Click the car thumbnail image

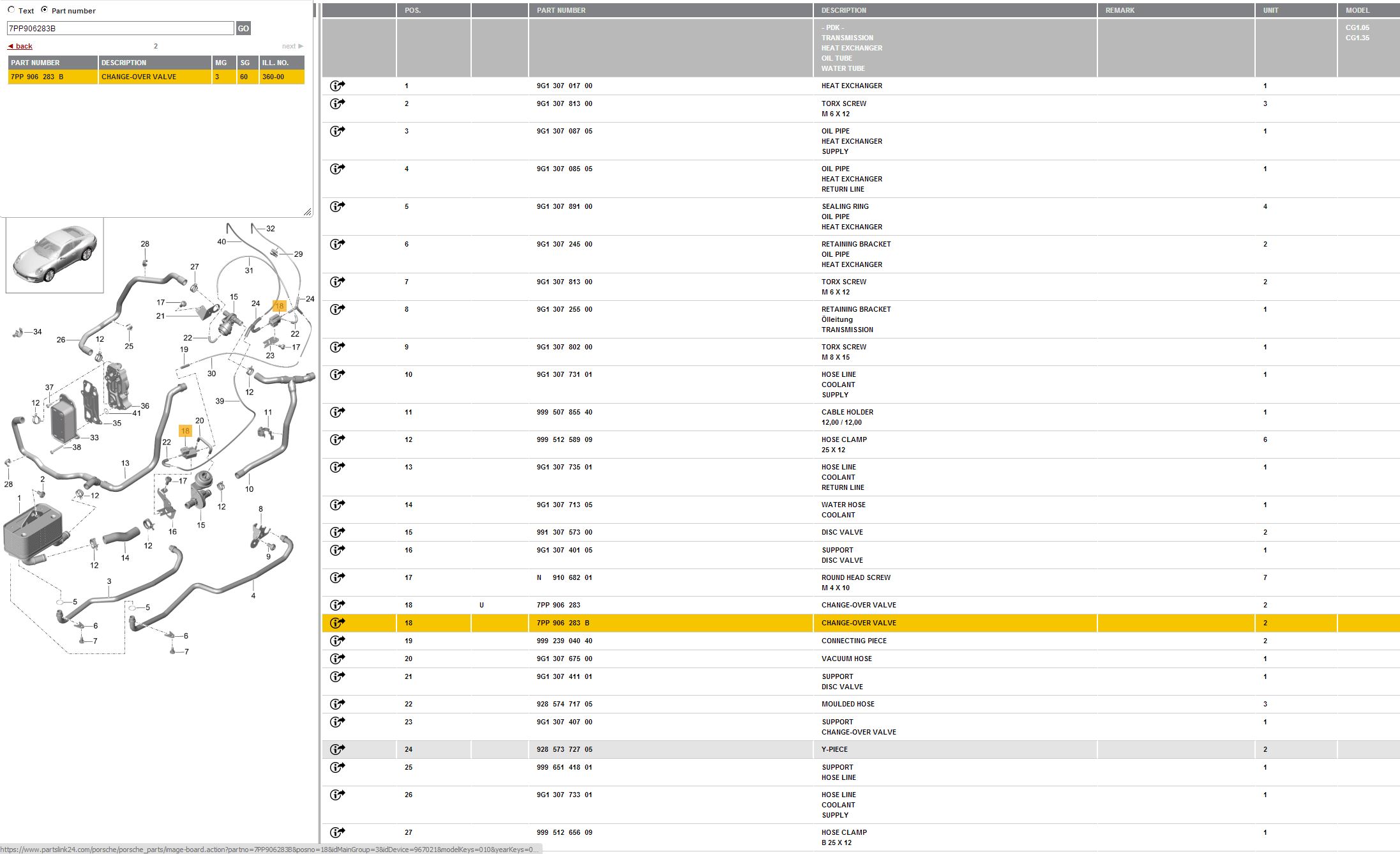click(55, 255)
